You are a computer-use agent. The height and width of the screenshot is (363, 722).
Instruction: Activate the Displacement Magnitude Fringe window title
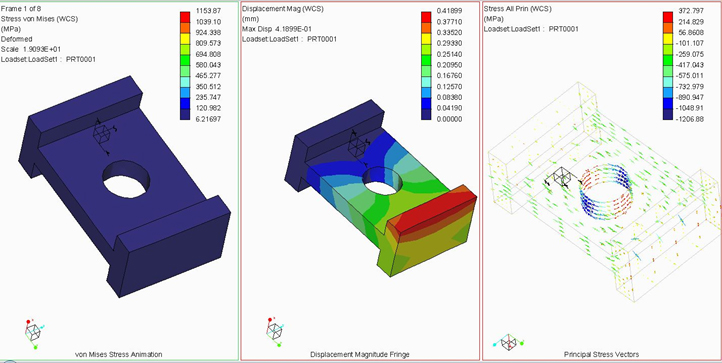360,354
